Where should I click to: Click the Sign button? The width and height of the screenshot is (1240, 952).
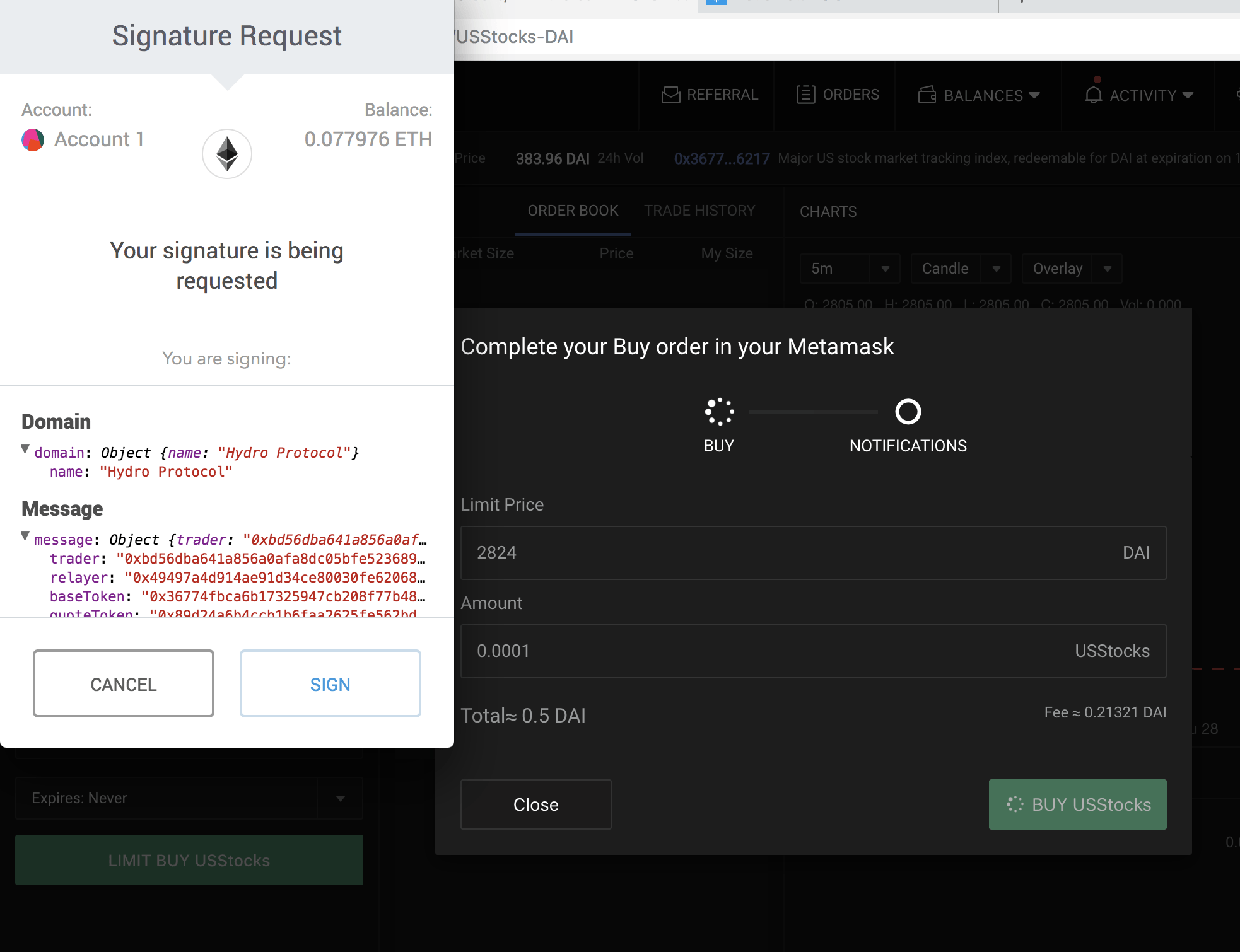[330, 683]
